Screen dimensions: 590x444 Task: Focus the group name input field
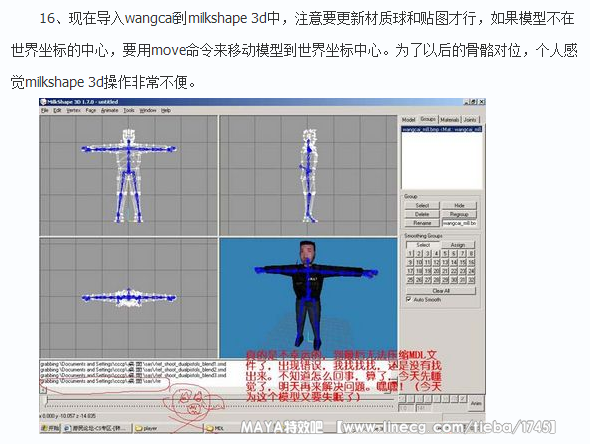click(x=459, y=223)
